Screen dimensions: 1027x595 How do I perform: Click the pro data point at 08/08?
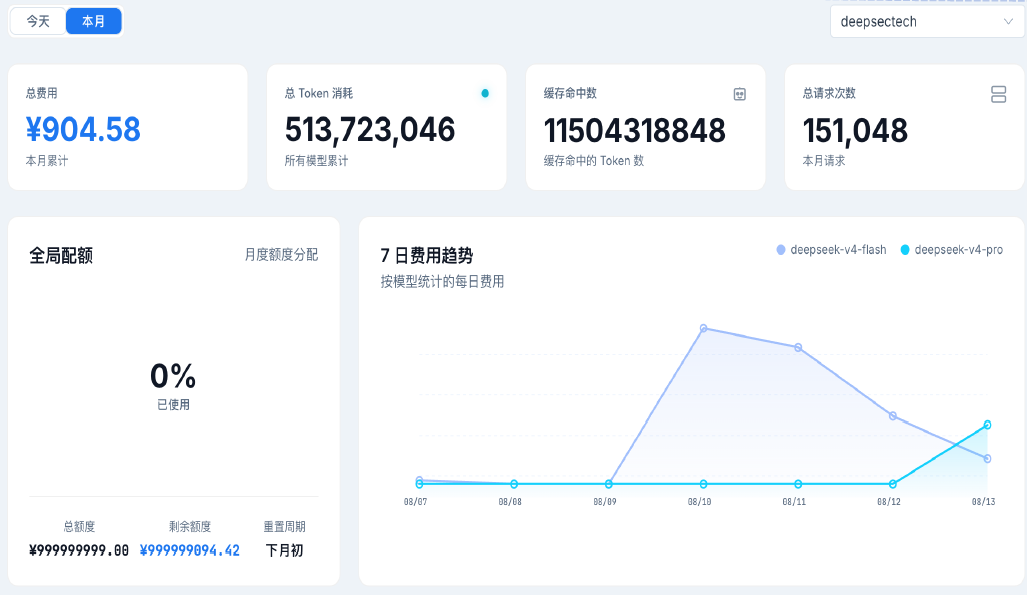[x=514, y=484]
